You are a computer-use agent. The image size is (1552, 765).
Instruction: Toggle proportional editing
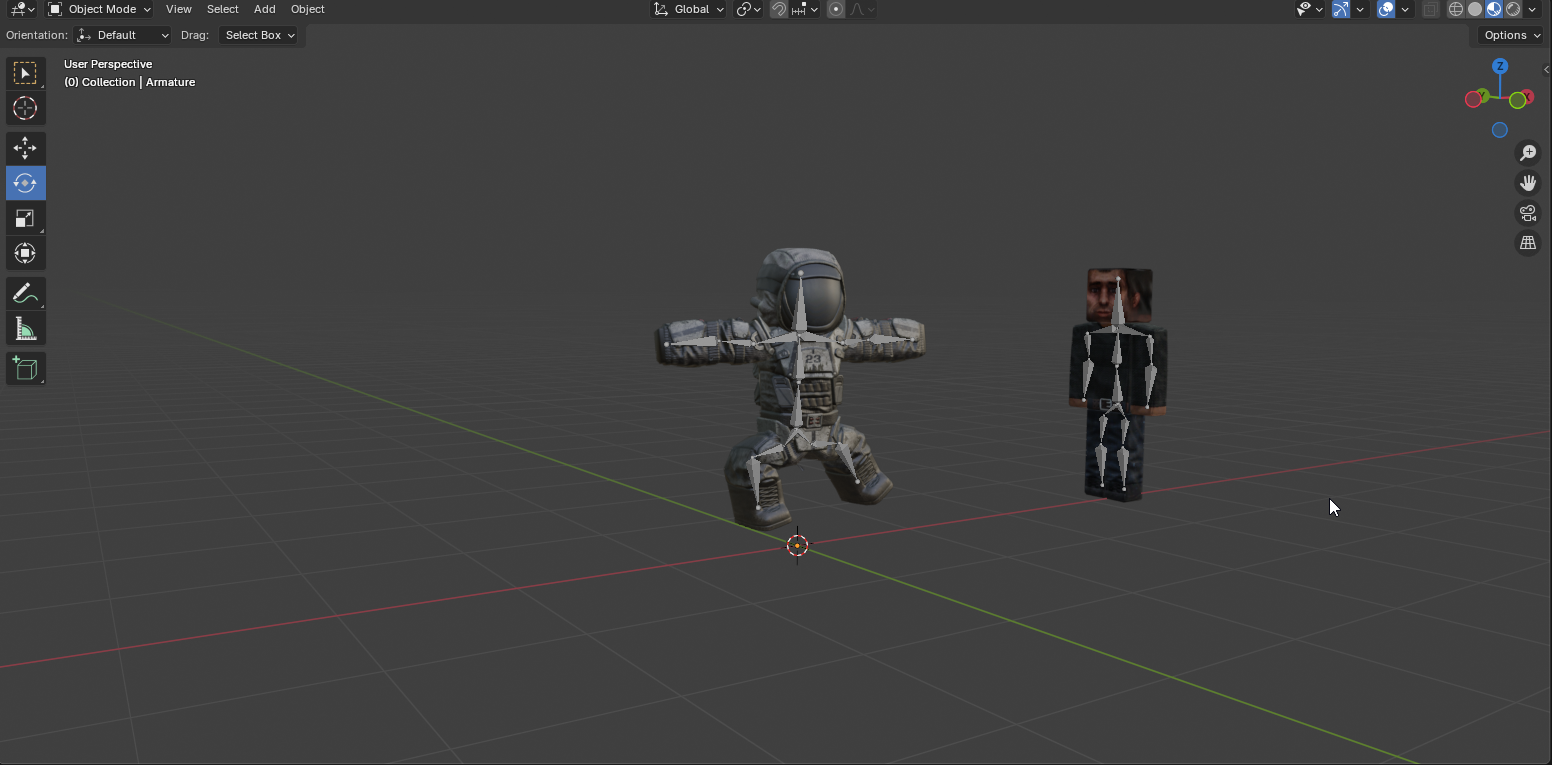coord(836,9)
